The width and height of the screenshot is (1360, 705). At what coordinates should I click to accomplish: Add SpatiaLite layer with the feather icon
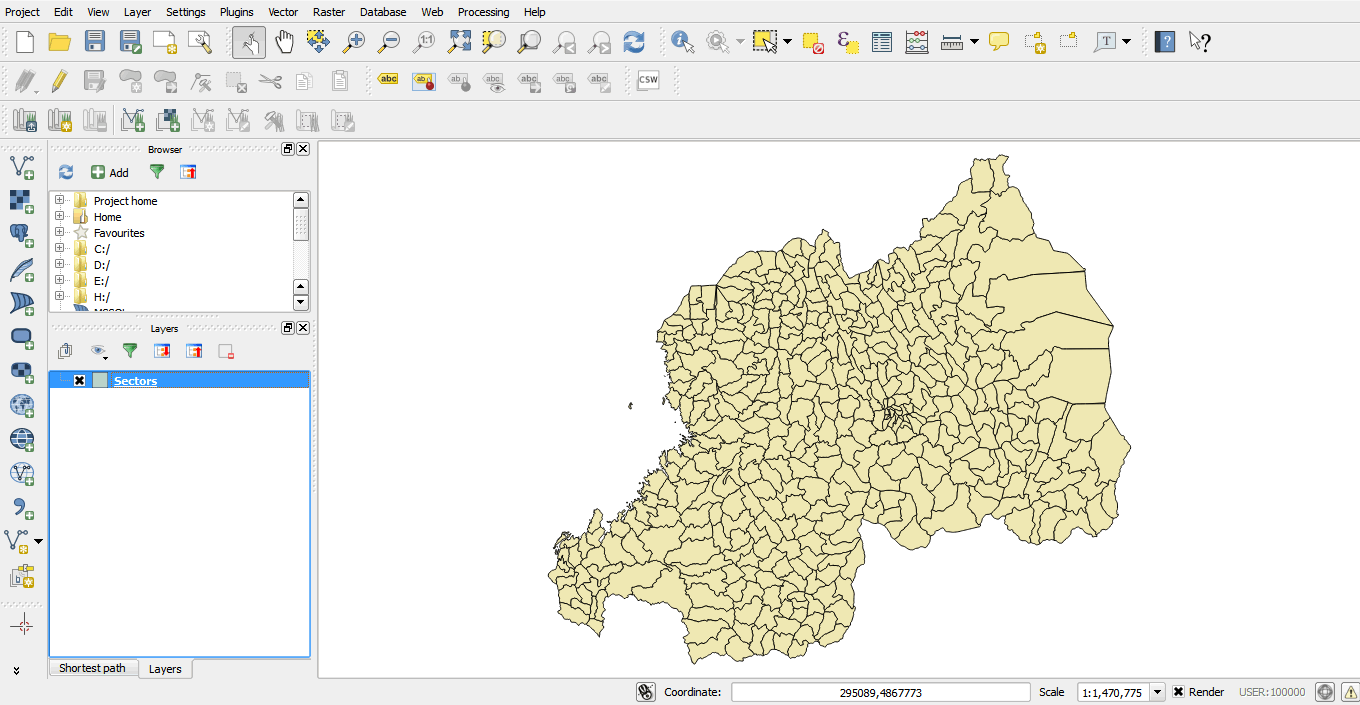click(22, 270)
